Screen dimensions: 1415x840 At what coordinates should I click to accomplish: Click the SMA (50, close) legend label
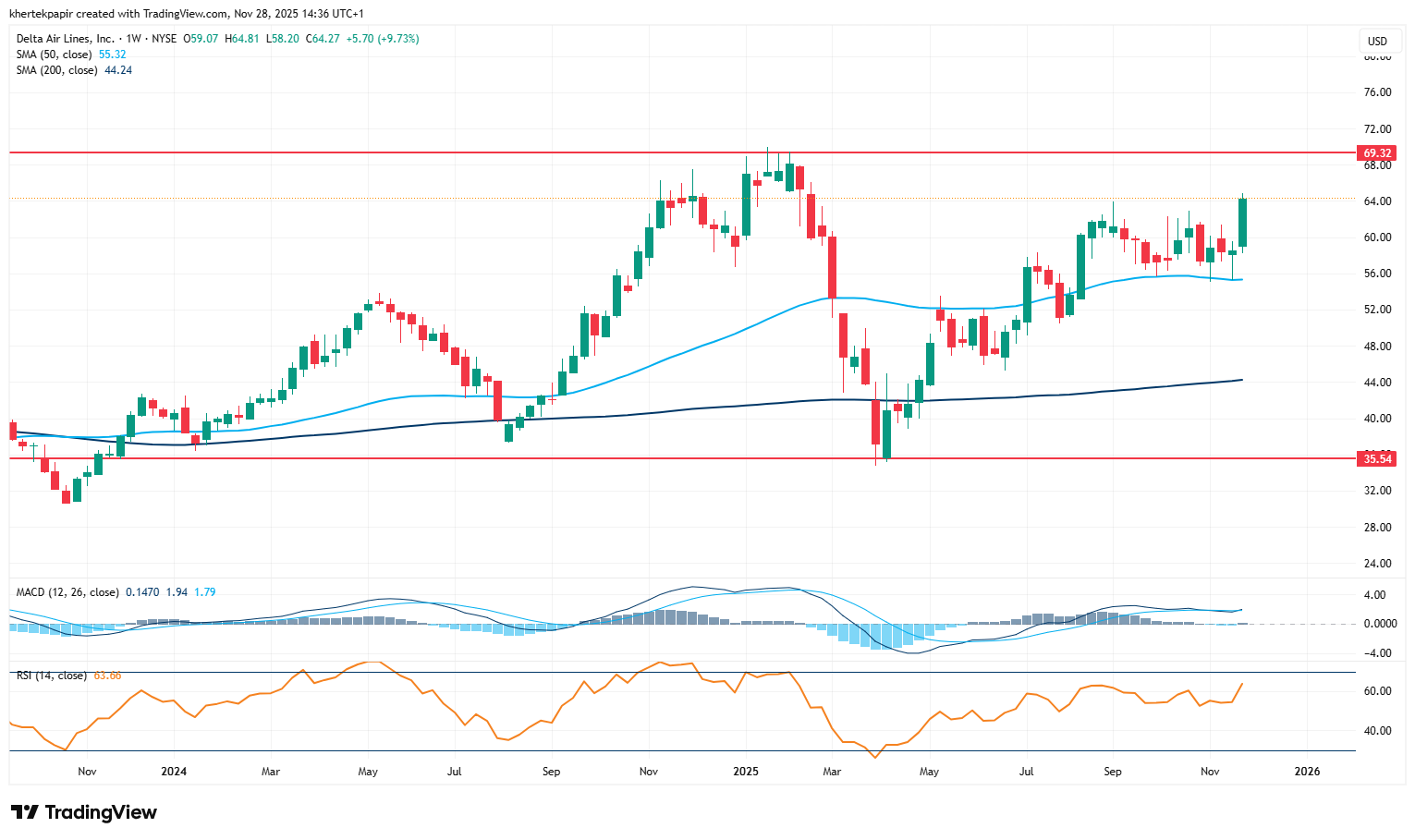[54, 55]
